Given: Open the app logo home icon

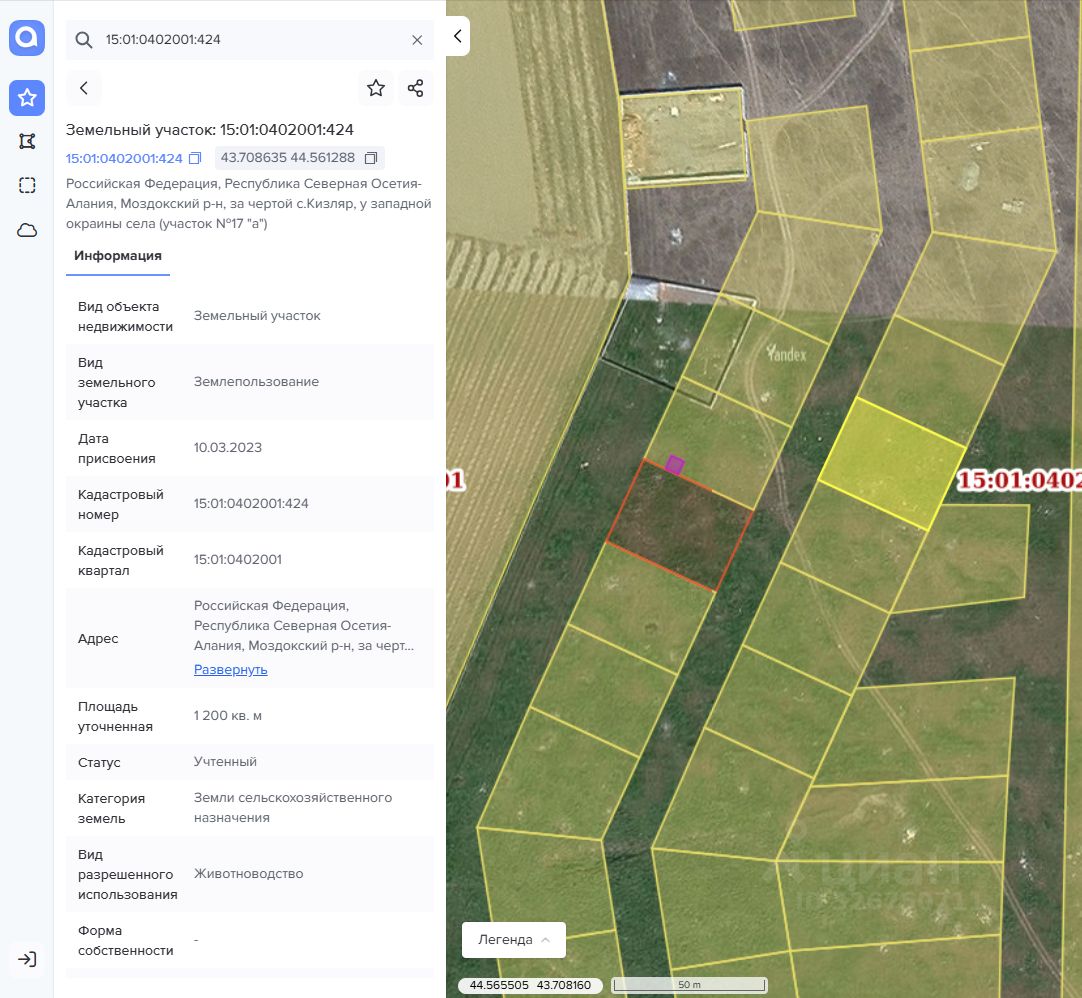Looking at the screenshot, I should click(27, 37).
